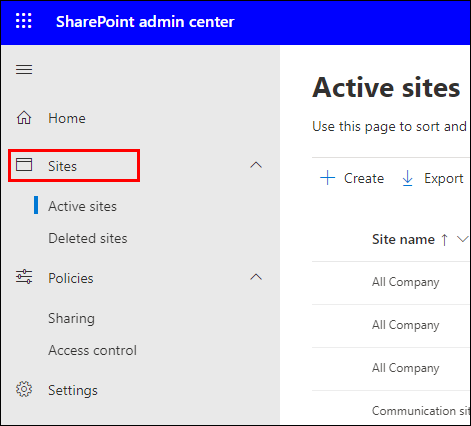Click the Create button

pos(352,178)
